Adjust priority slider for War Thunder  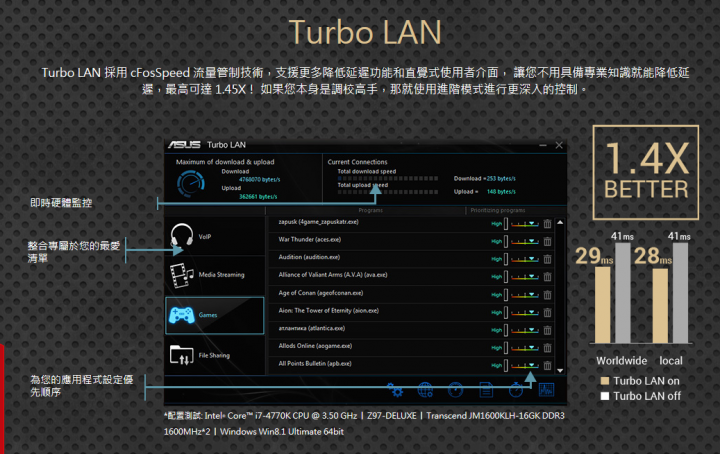point(525,241)
